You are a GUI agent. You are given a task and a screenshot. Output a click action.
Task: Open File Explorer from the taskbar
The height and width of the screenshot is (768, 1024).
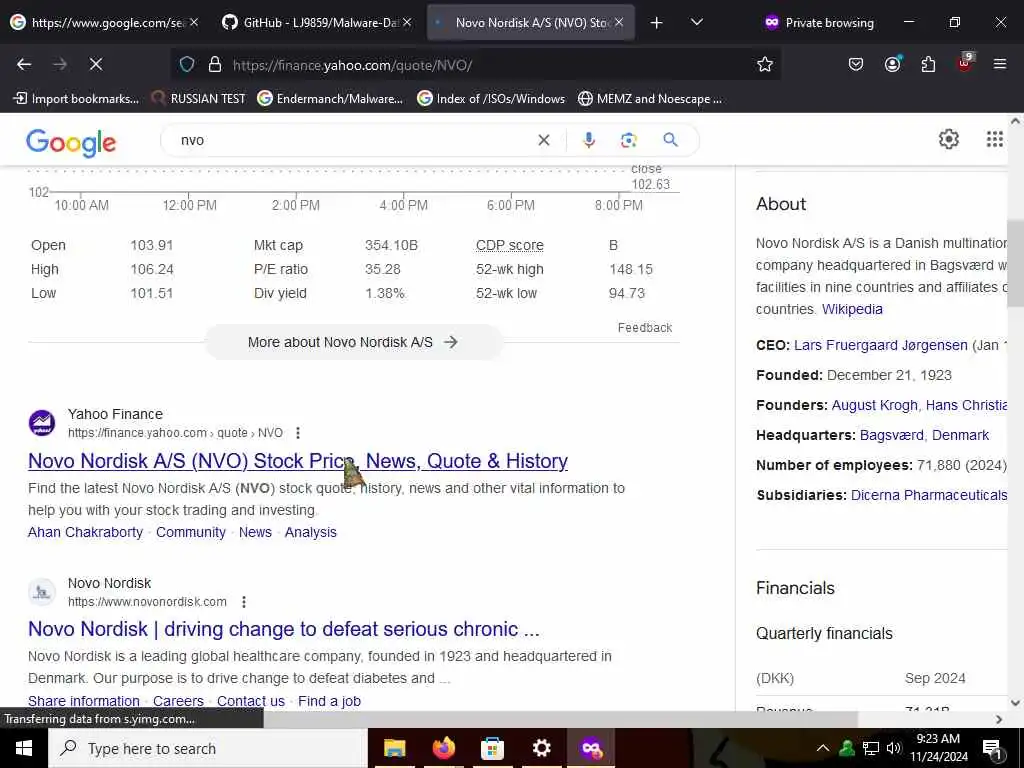point(394,748)
